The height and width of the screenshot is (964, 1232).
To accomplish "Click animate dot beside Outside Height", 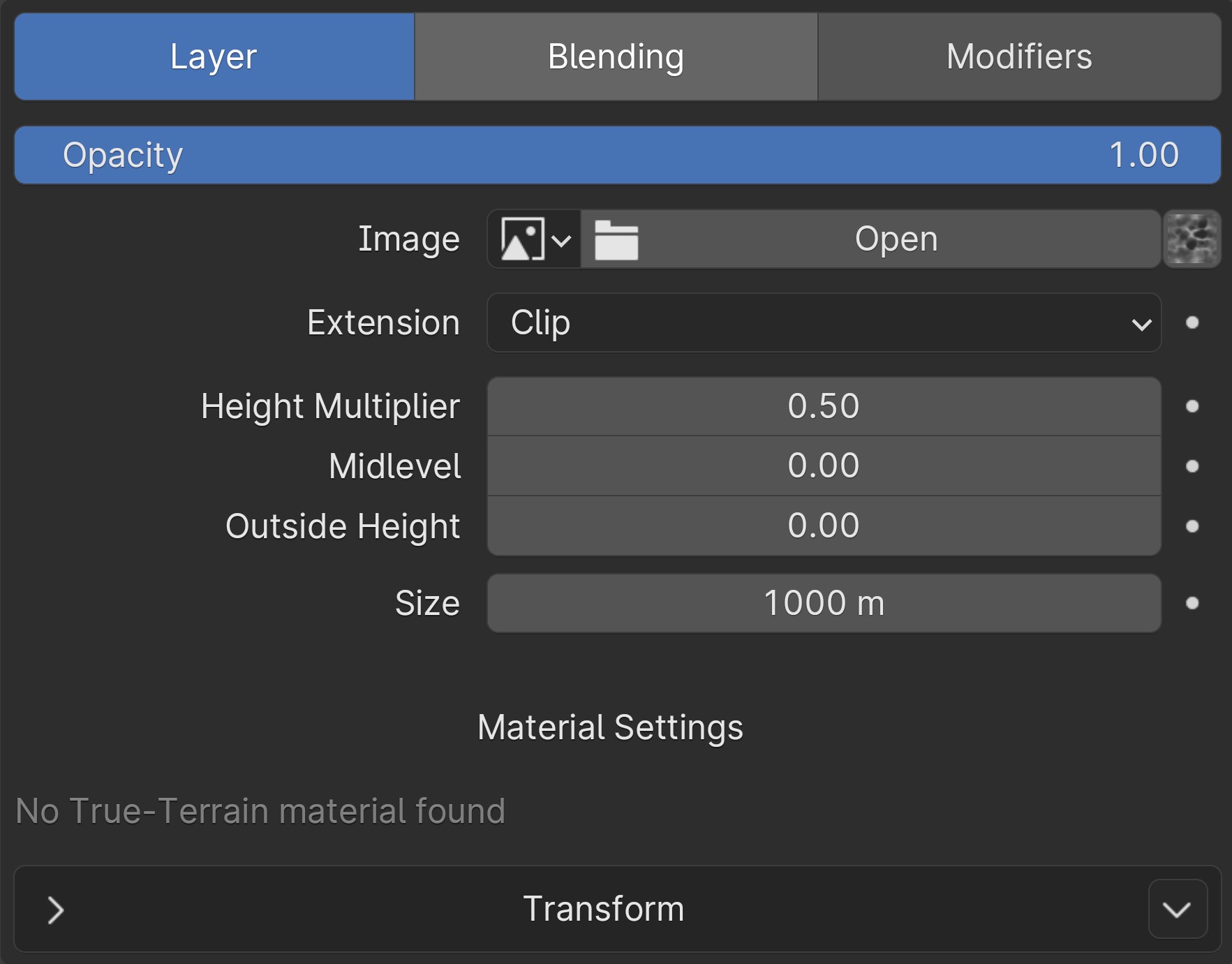I will click(1192, 526).
